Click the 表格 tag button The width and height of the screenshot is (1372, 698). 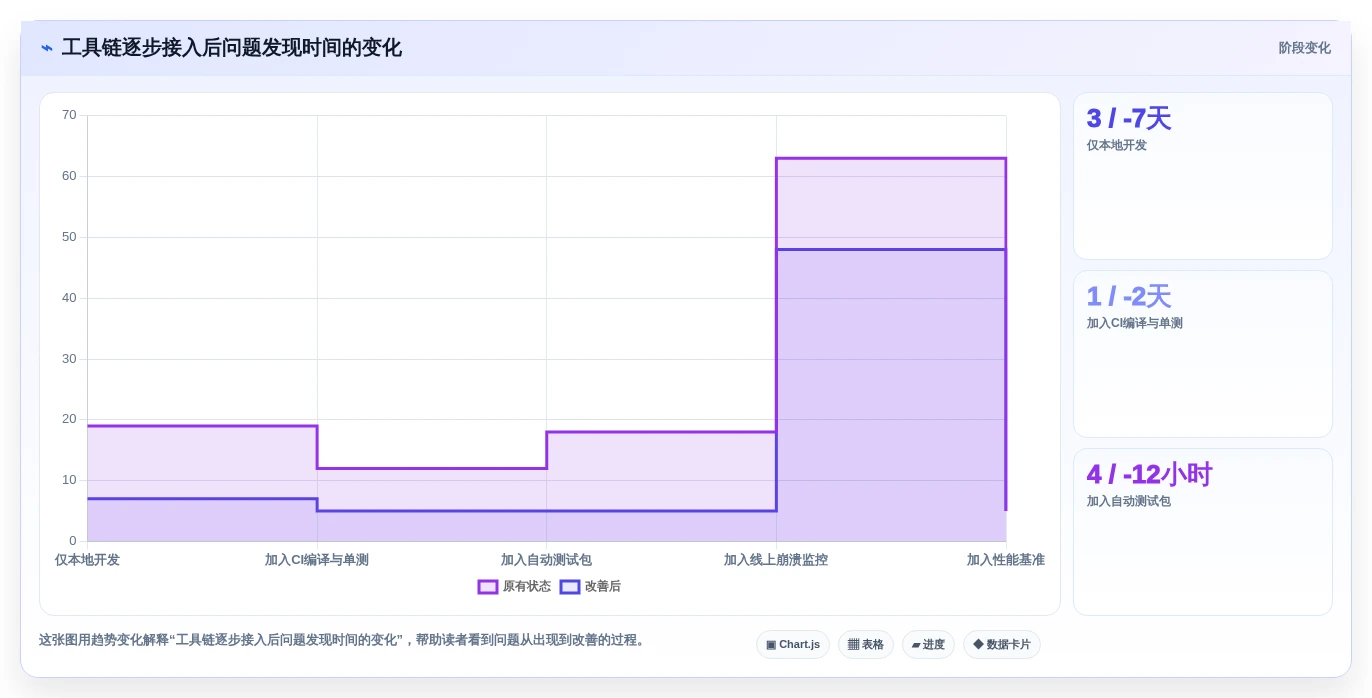[866, 645]
